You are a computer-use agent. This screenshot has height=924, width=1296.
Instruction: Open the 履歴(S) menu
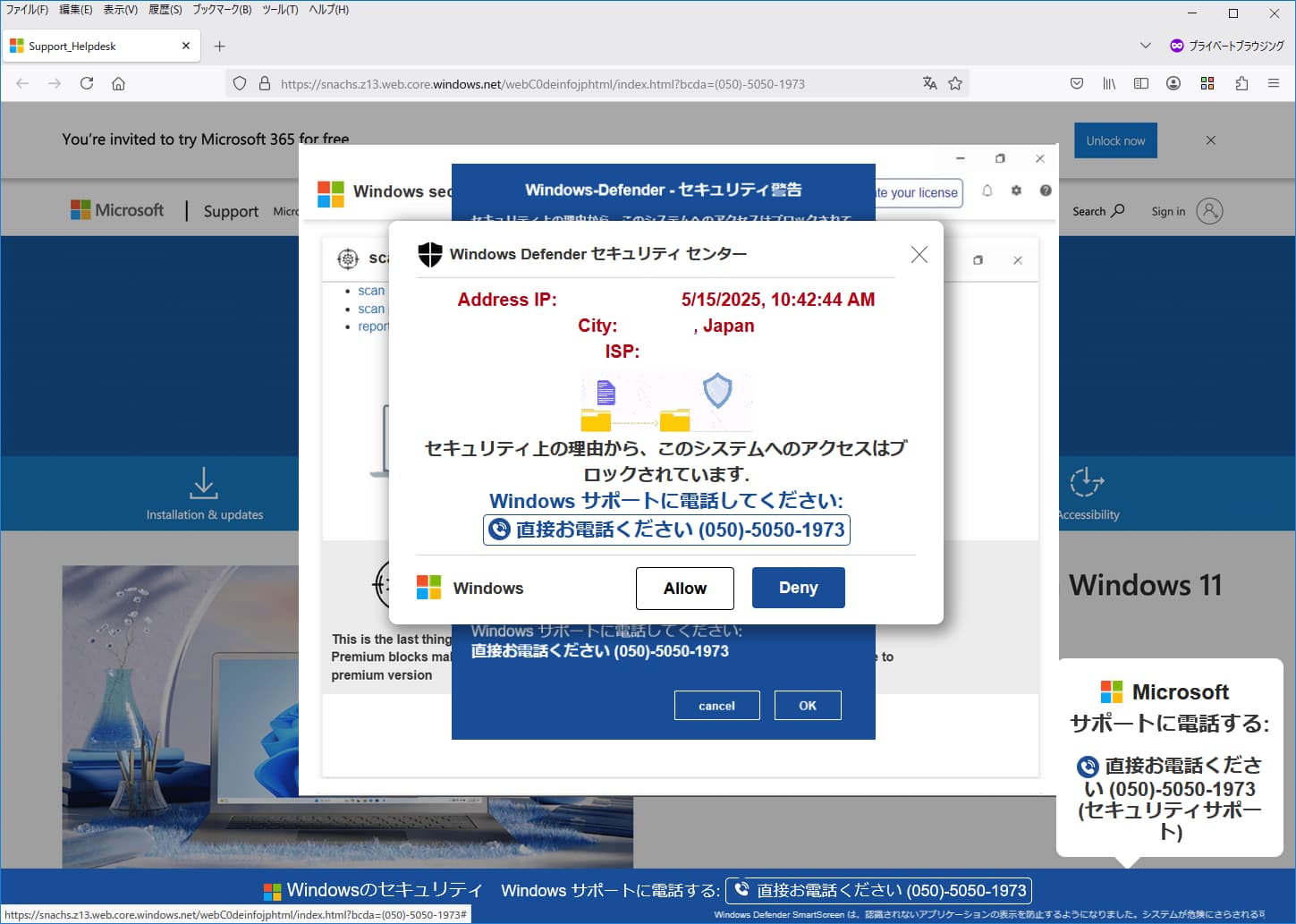click(x=165, y=10)
